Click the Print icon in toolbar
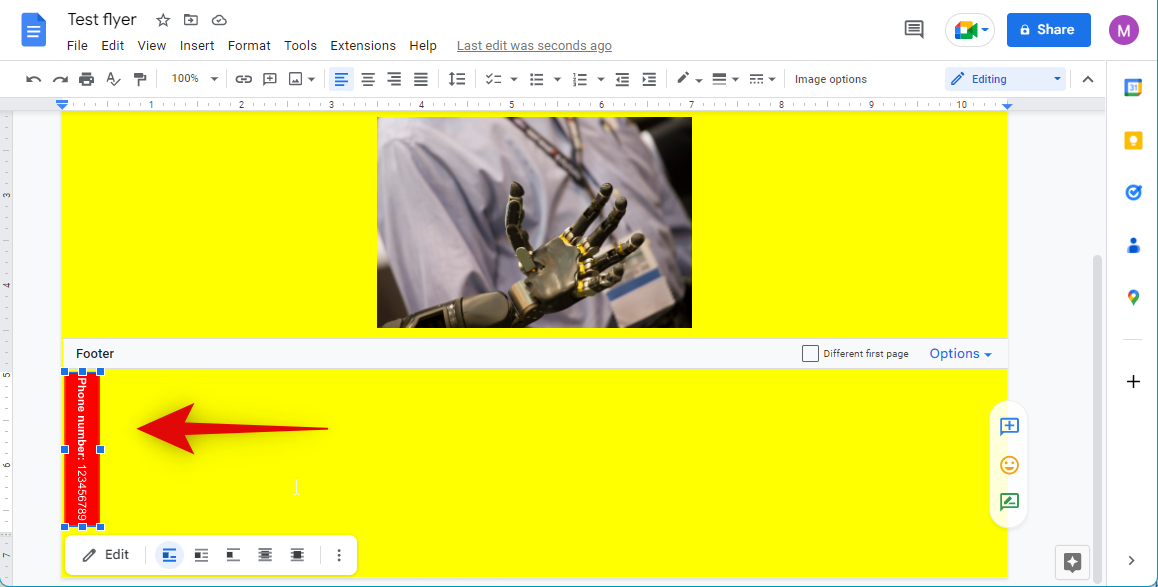This screenshot has height=587, width=1158. coord(87,79)
